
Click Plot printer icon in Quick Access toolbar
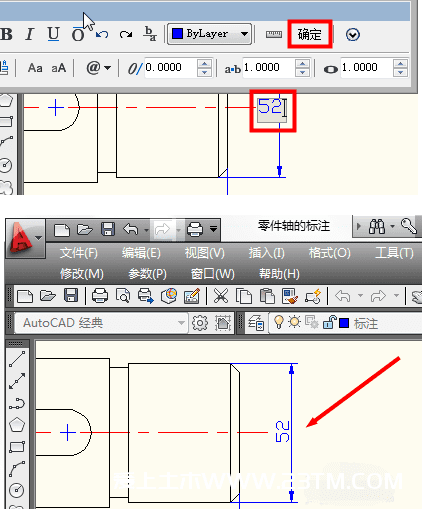pos(195,230)
